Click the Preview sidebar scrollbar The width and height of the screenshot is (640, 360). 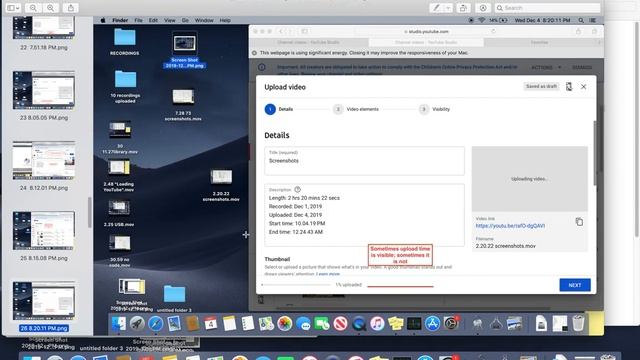(x=90, y=213)
